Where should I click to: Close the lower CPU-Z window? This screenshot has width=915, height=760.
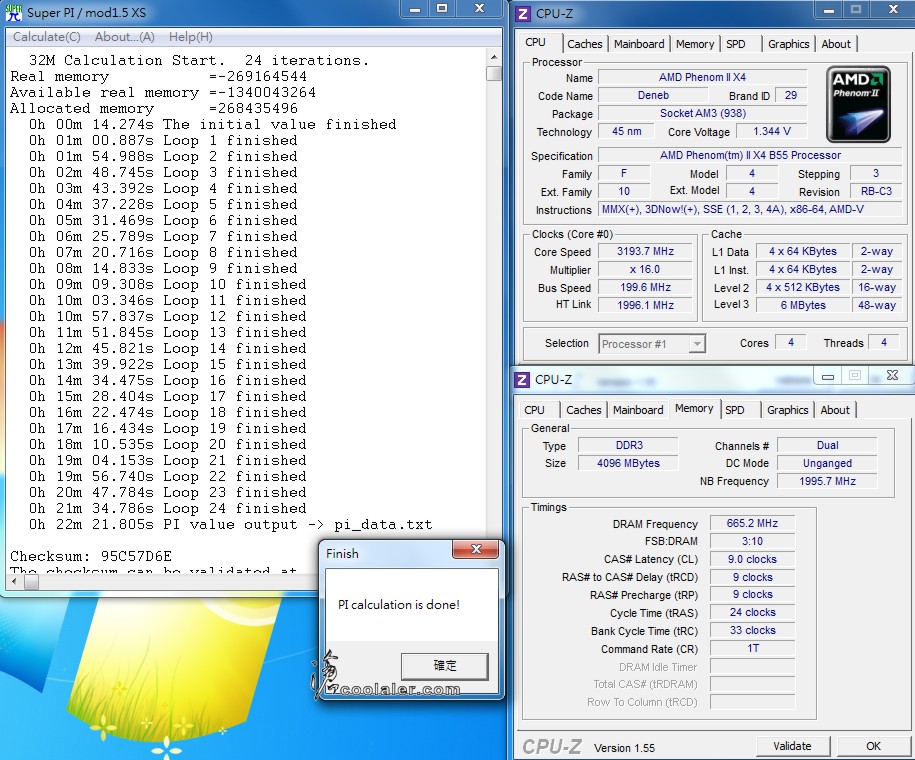[892, 376]
